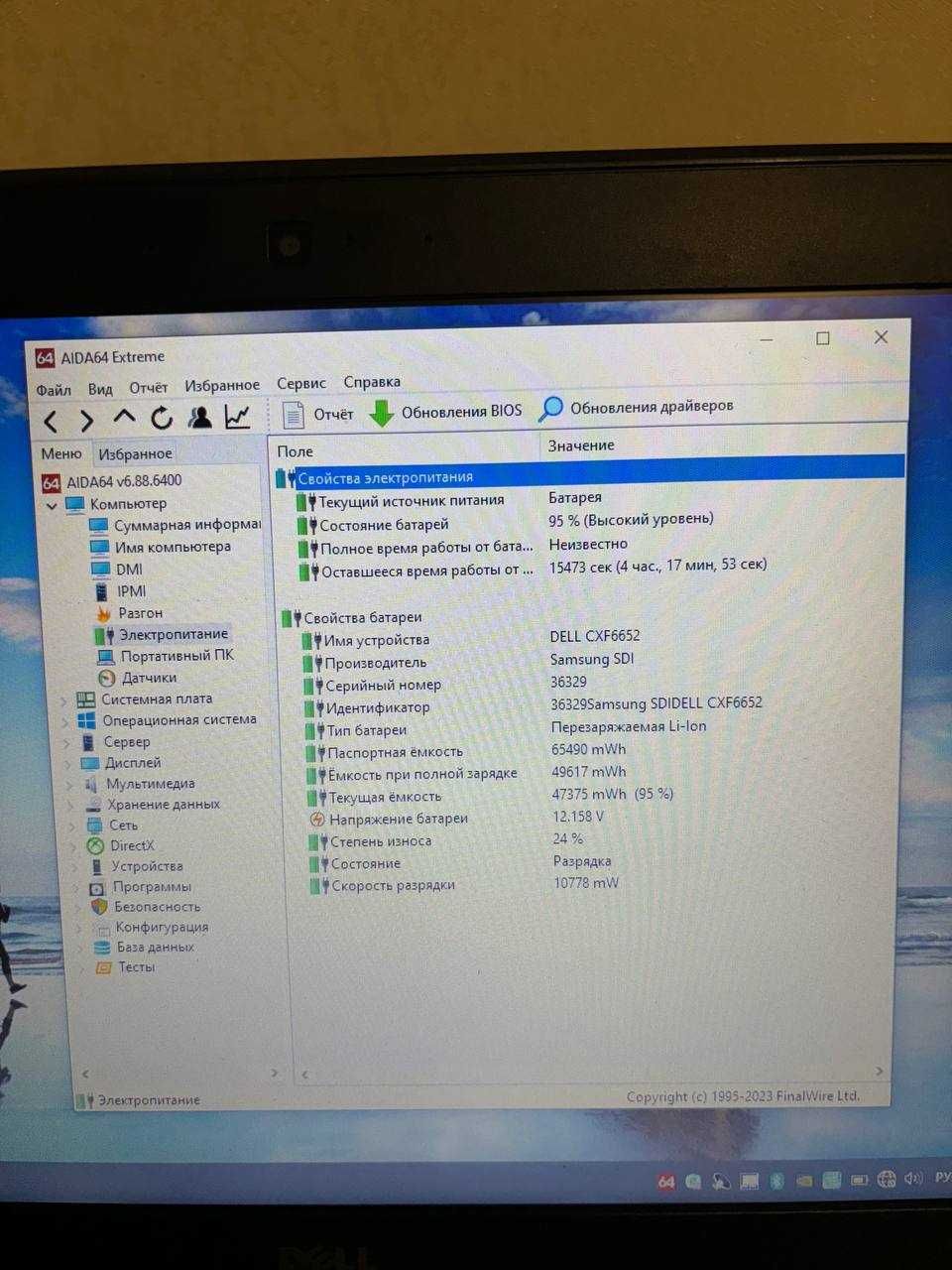952x1270 pixels.
Task: Click the magnifier Обновления драйверов icon
Action: coord(550,408)
